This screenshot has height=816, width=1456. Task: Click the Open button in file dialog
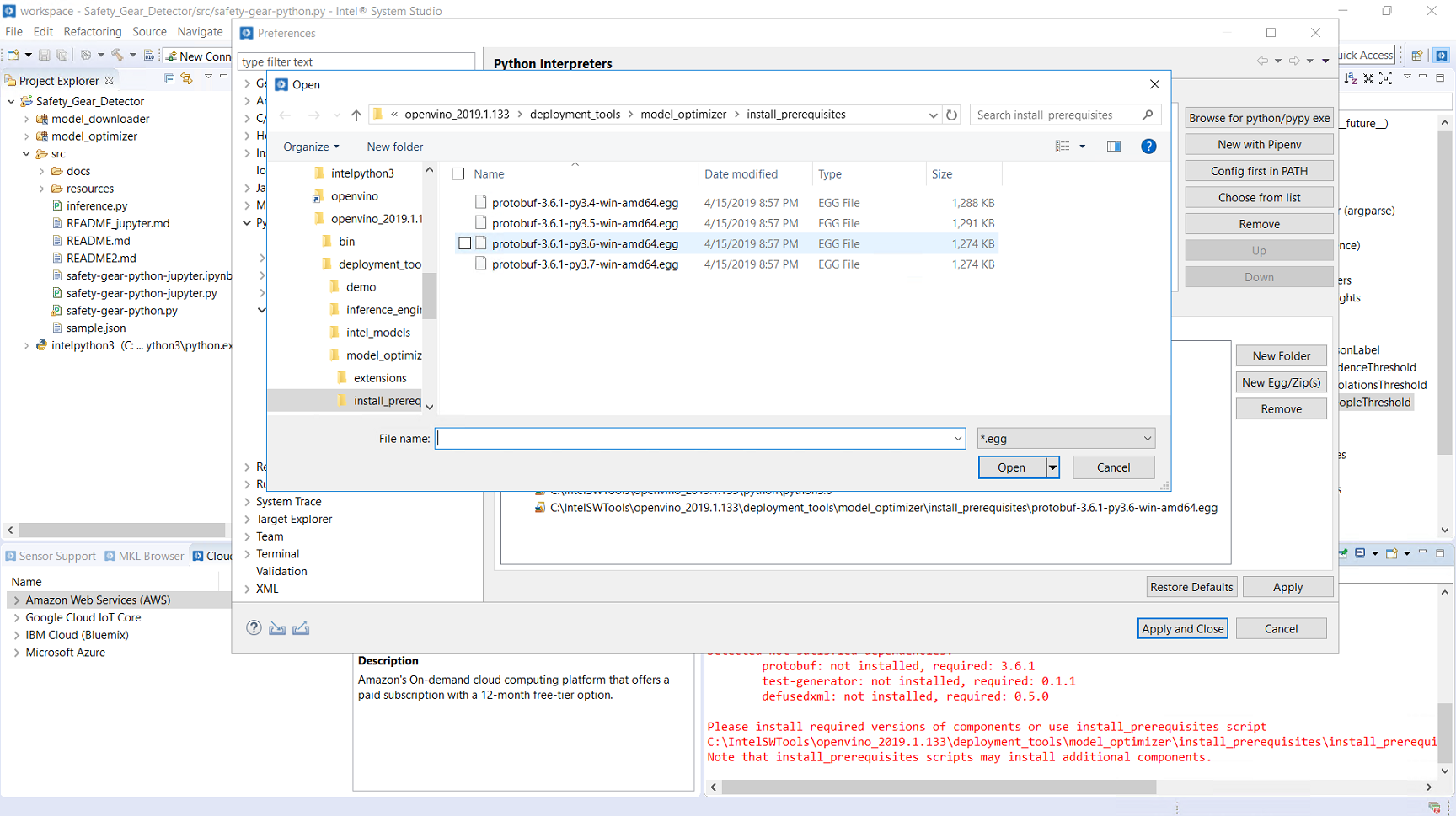(1011, 467)
